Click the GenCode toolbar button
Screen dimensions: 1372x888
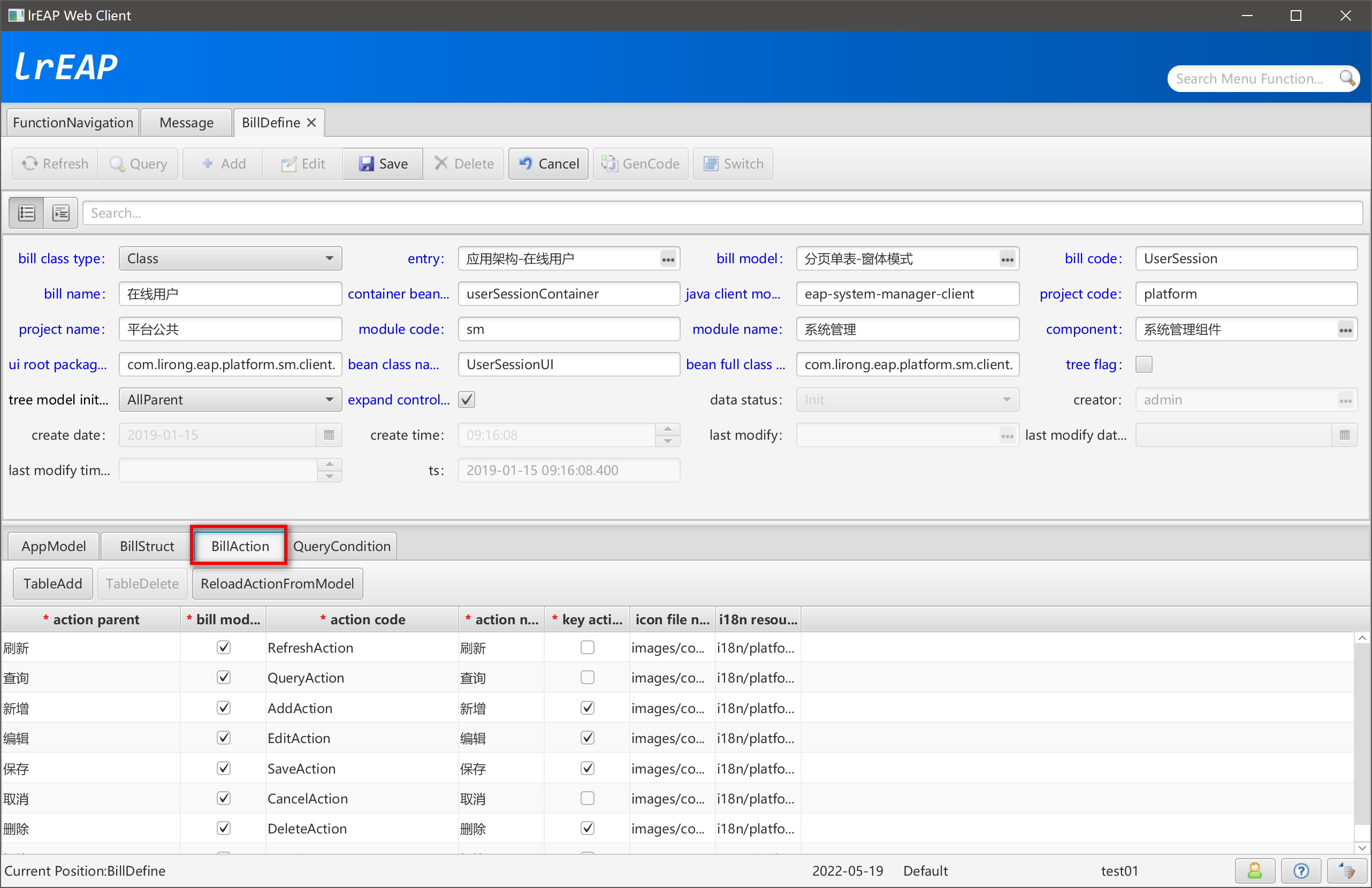pos(641,164)
